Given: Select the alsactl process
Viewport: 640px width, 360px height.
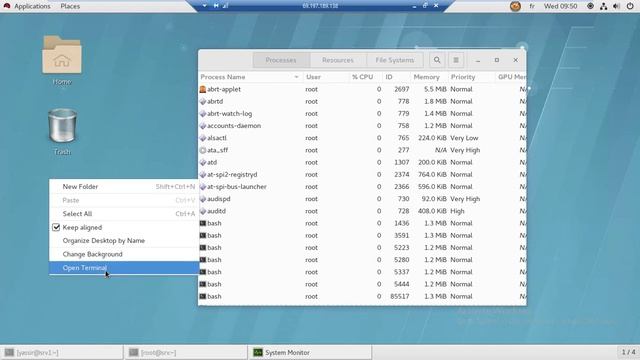Looking at the screenshot, I should (217, 138).
